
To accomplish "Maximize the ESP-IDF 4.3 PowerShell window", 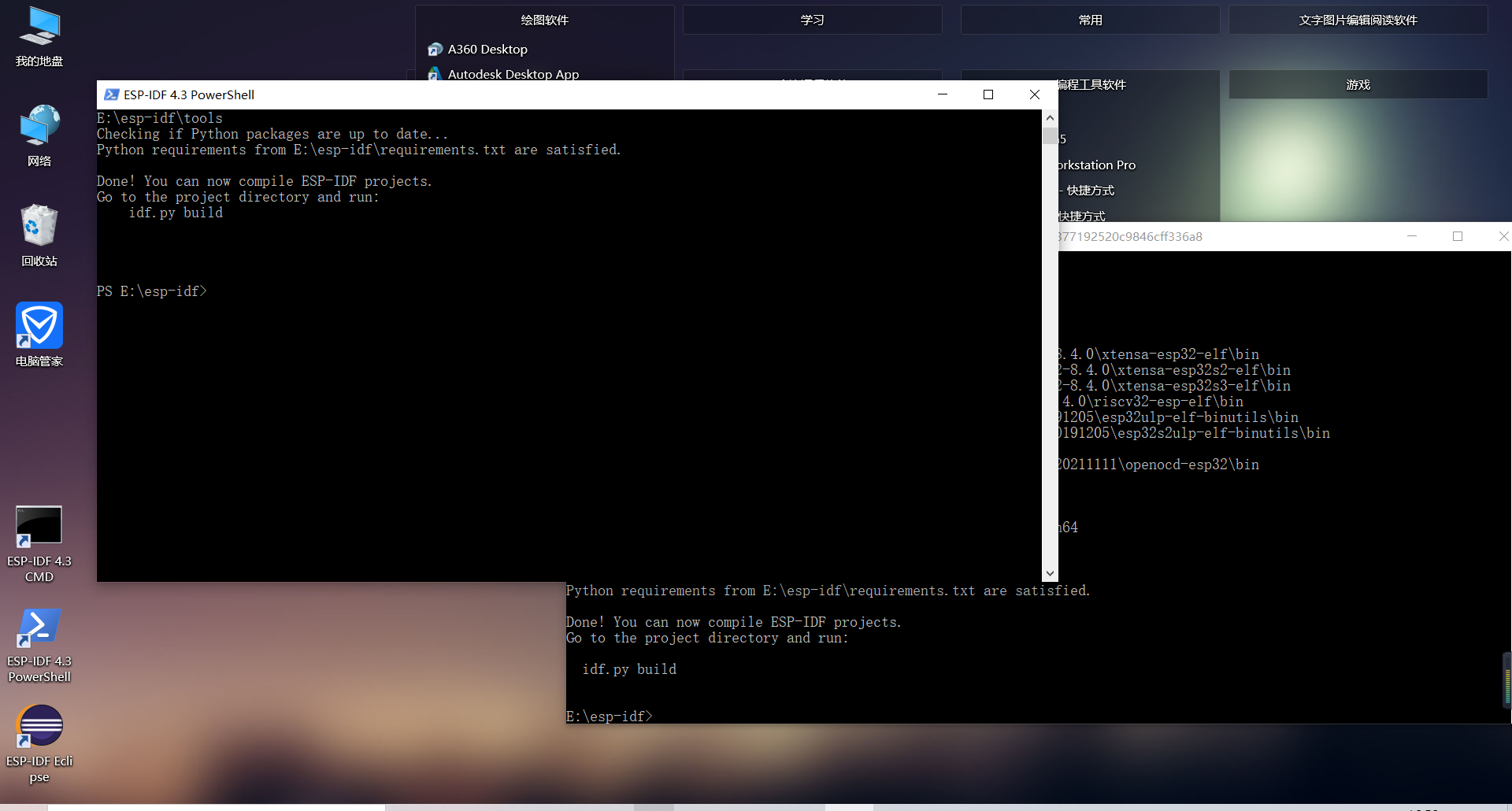I will point(988,94).
